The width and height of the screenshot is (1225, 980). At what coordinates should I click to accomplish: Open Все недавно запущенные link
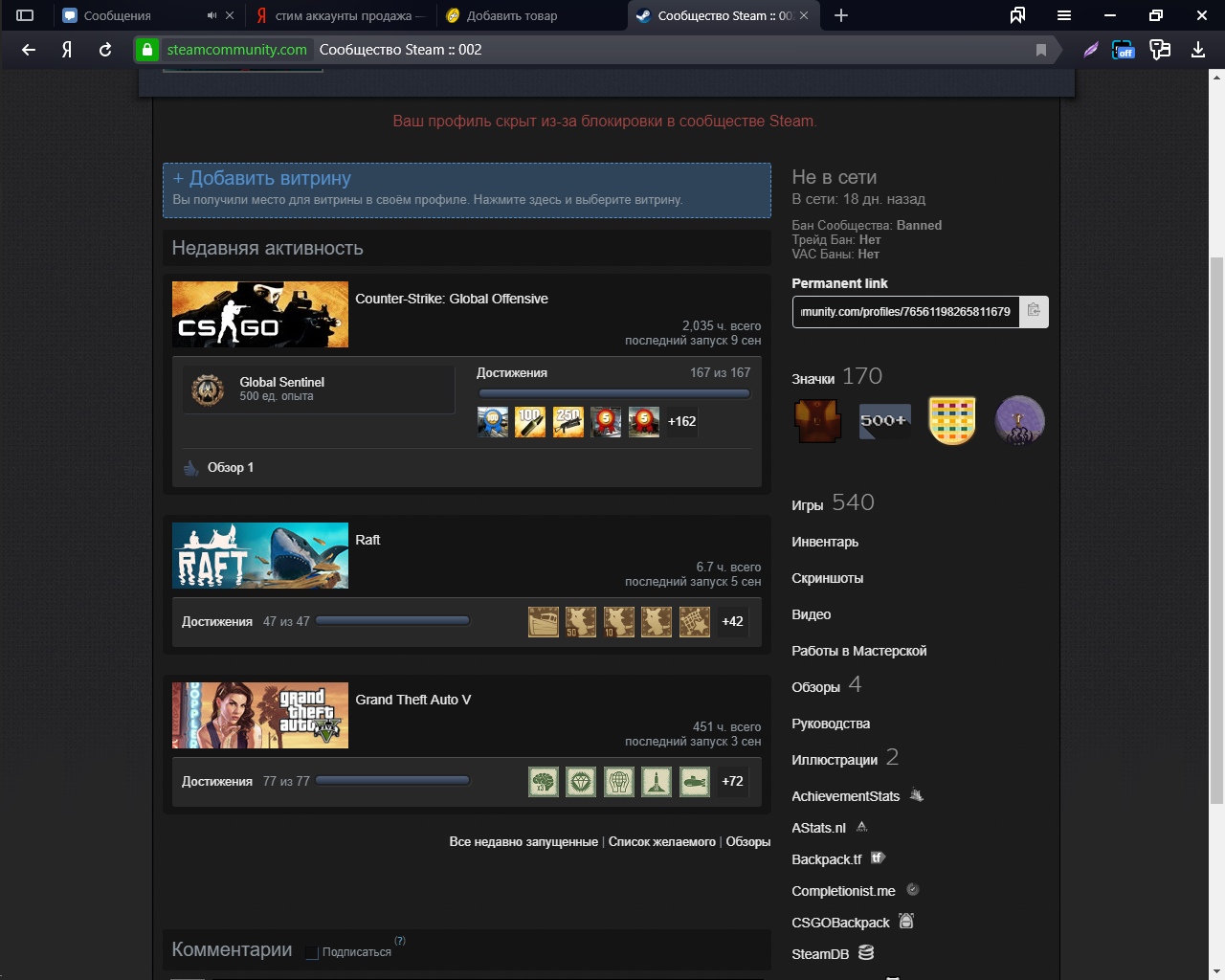(x=523, y=842)
